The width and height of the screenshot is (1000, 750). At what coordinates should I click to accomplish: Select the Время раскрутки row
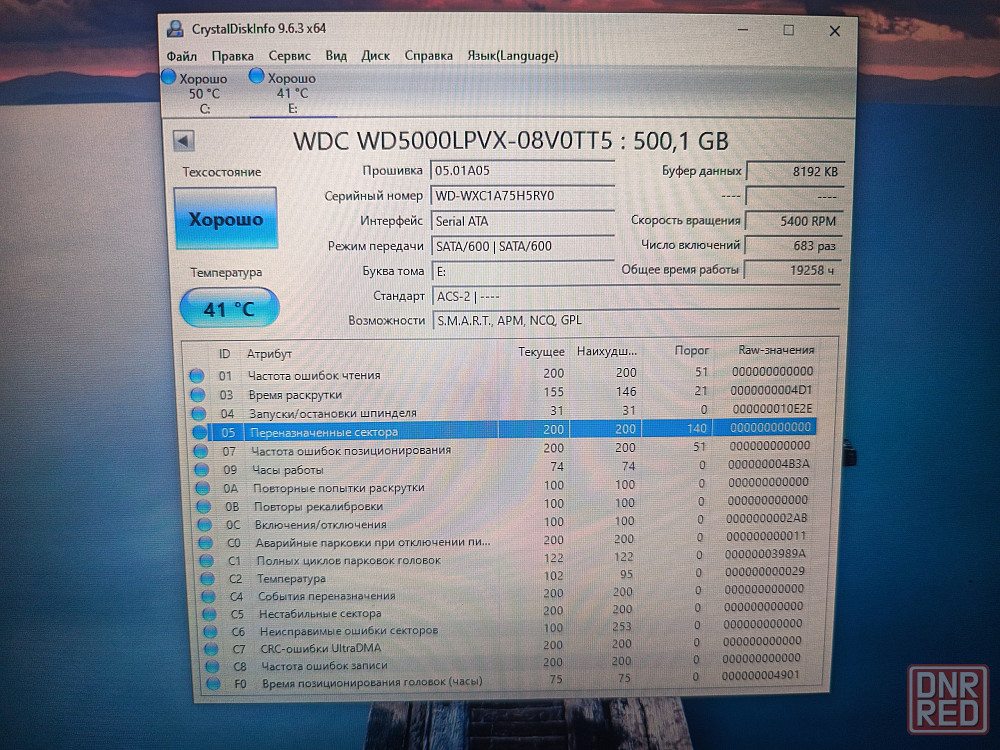[x=503, y=392]
